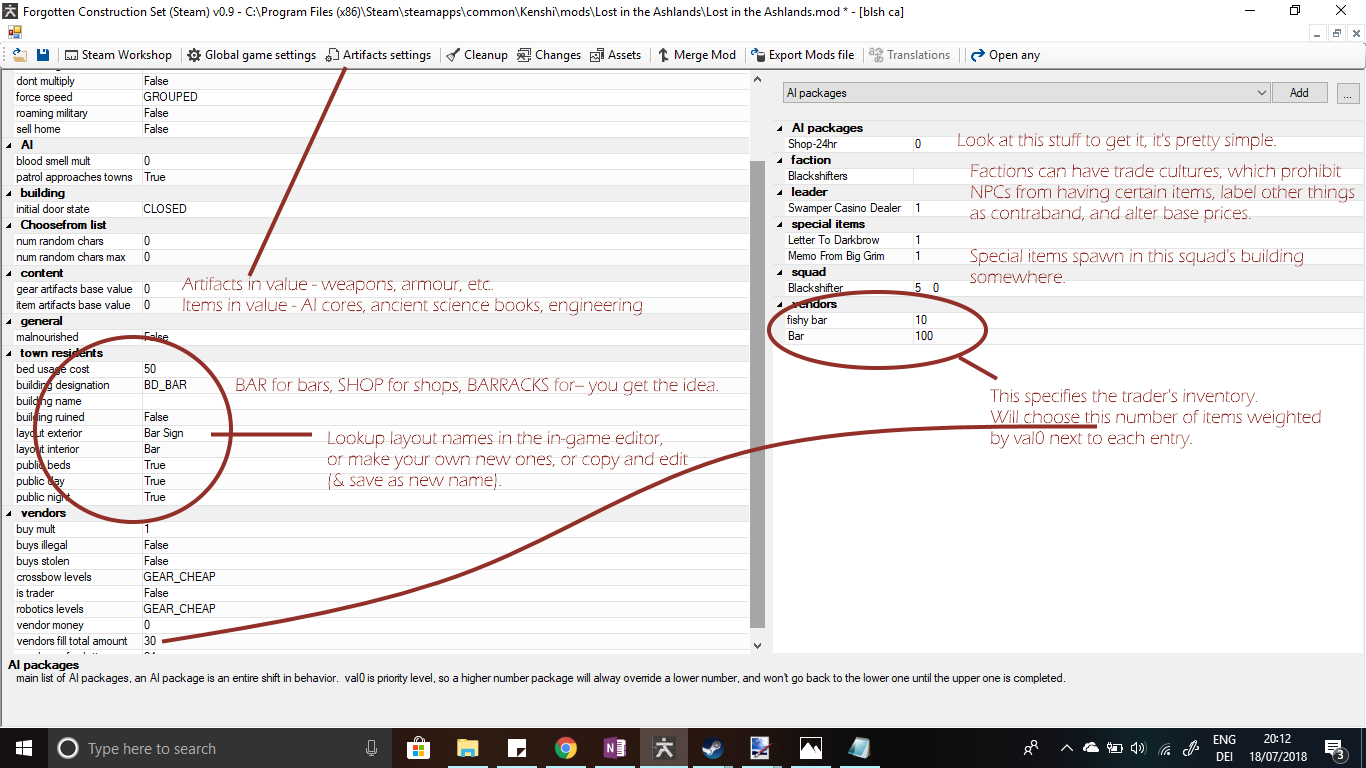Screen dimensions: 1366x768
Task: Select the Blackshifter squad row
Action: coord(1070,288)
